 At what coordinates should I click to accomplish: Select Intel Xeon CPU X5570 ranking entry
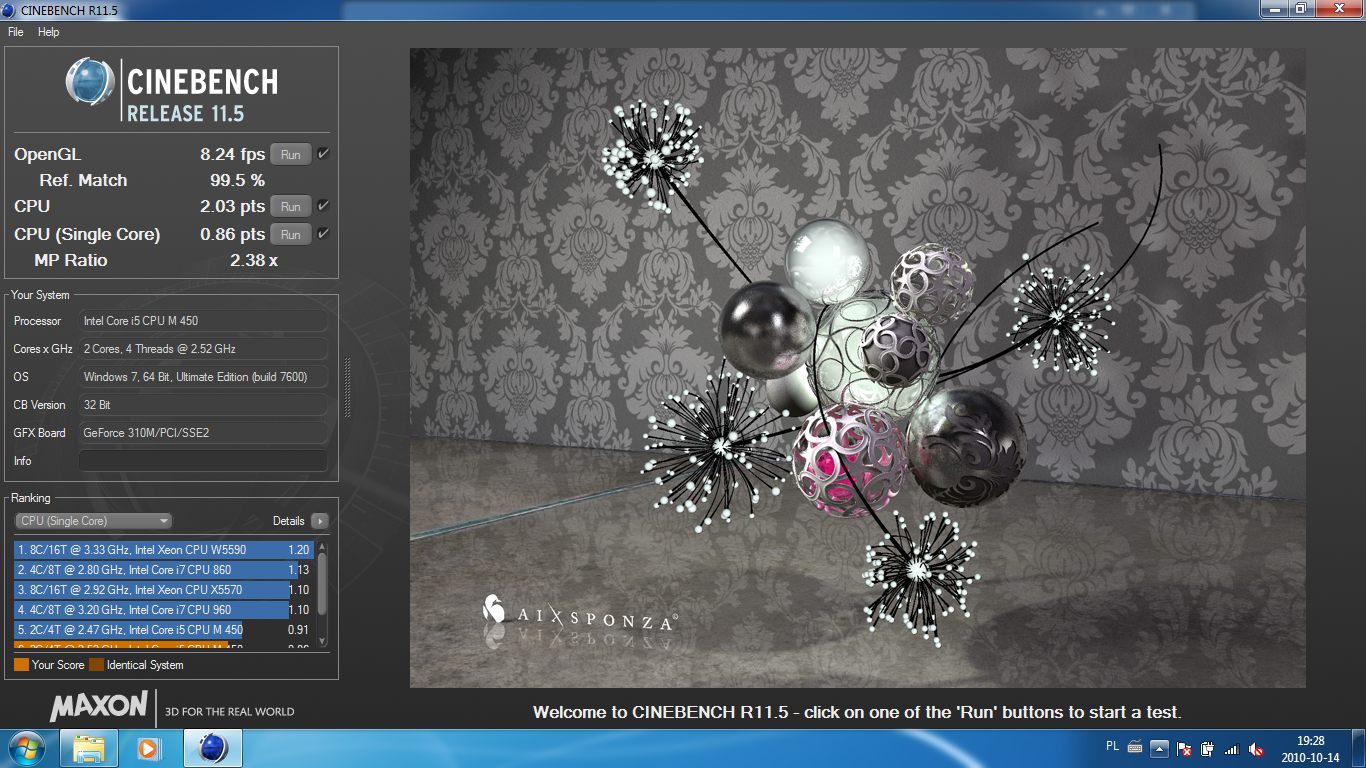click(x=164, y=590)
